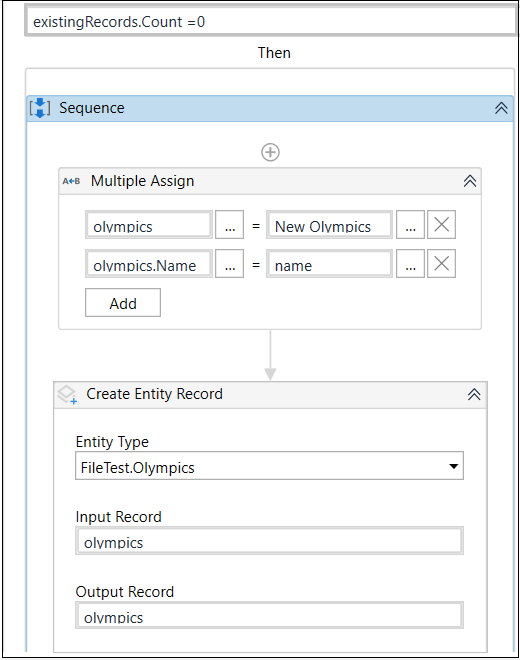Image resolution: width=520 pixels, height=660 pixels.
Task: Click the Input Record label
Action: click(x=119, y=517)
